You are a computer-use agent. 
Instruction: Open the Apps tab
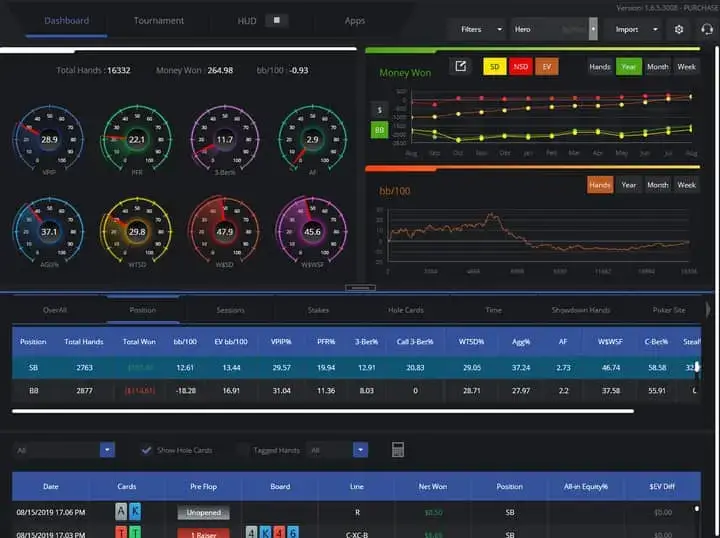click(x=354, y=21)
